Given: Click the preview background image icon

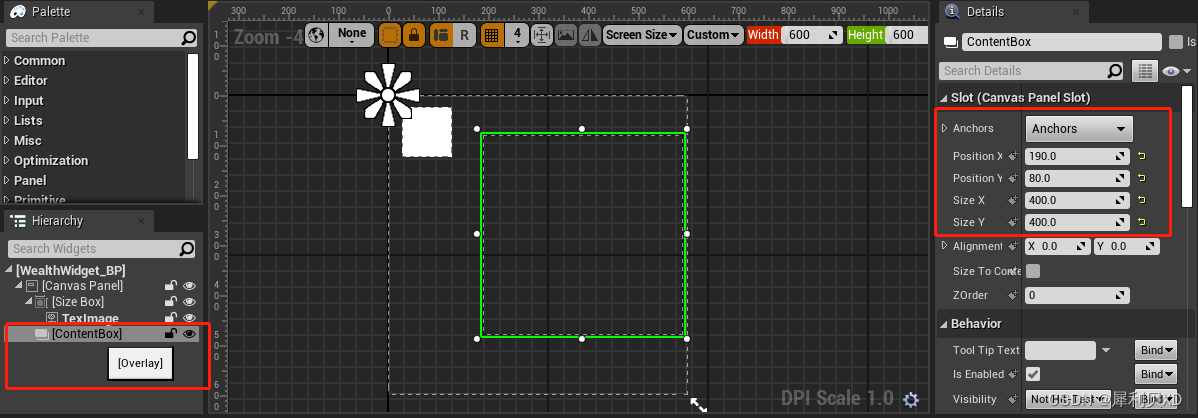Looking at the screenshot, I should [565, 35].
